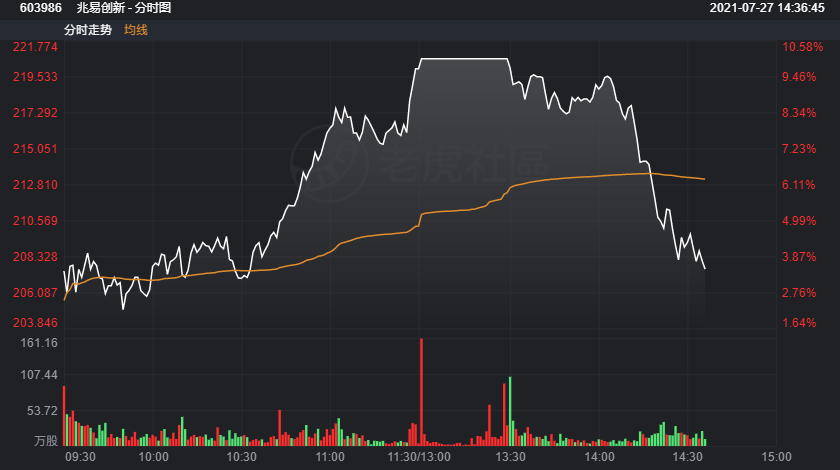Click price axis label 219.533
This screenshot has height=470, width=840.
tap(35, 77)
